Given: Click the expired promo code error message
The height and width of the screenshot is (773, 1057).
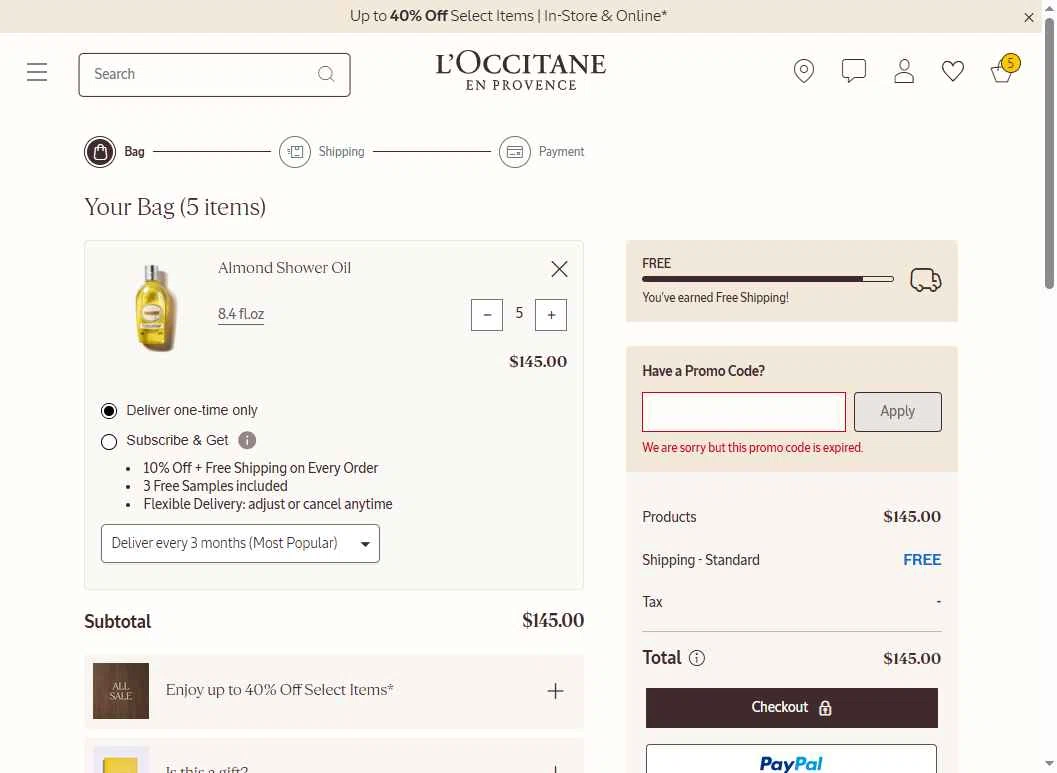Looking at the screenshot, I should [x=752, y=447].
